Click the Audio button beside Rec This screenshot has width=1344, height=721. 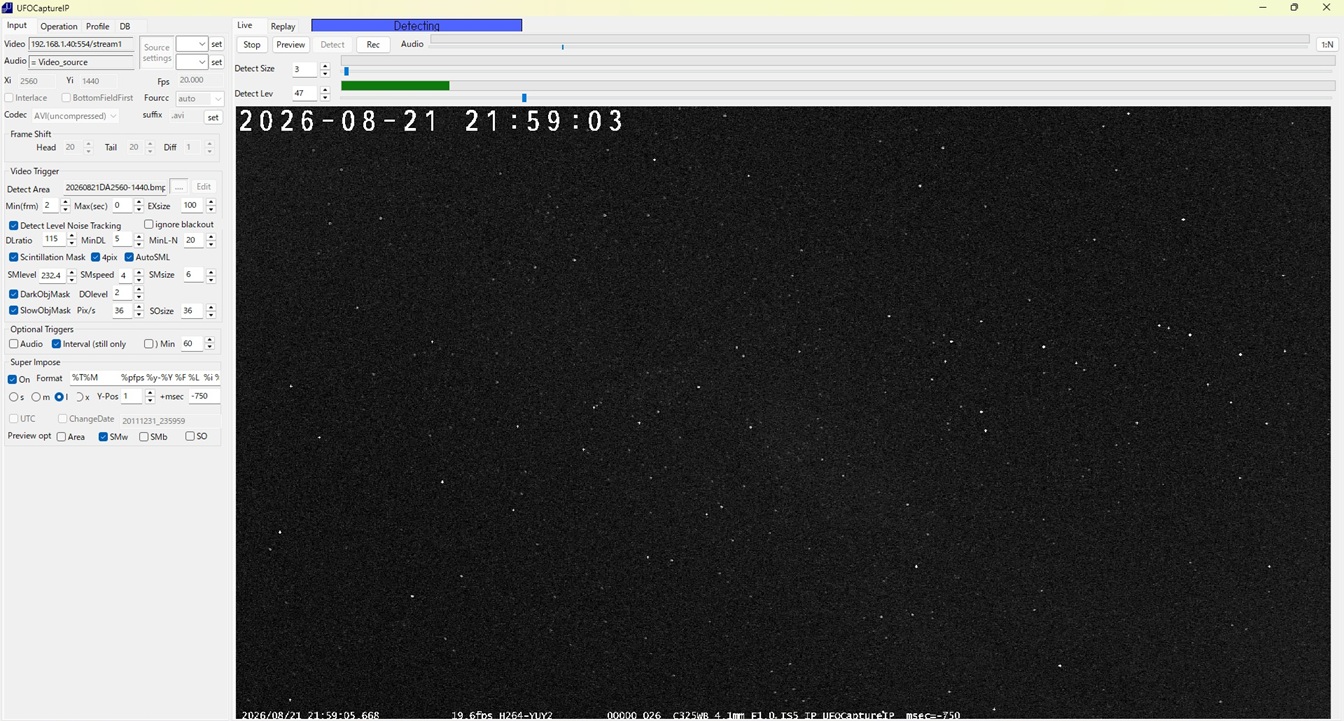[412, 44]
